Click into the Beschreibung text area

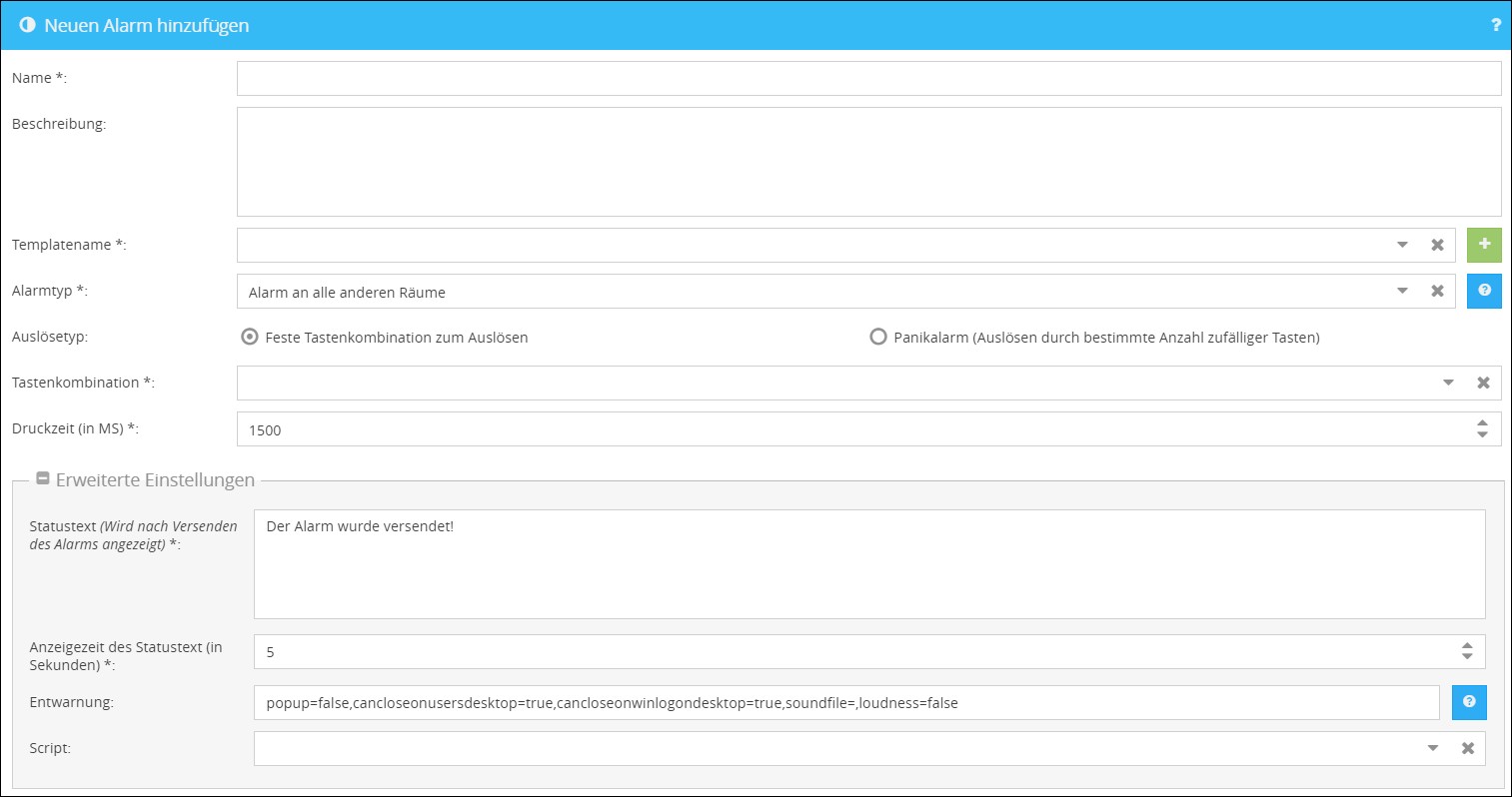pyautogui.click(x=868, y=162)
